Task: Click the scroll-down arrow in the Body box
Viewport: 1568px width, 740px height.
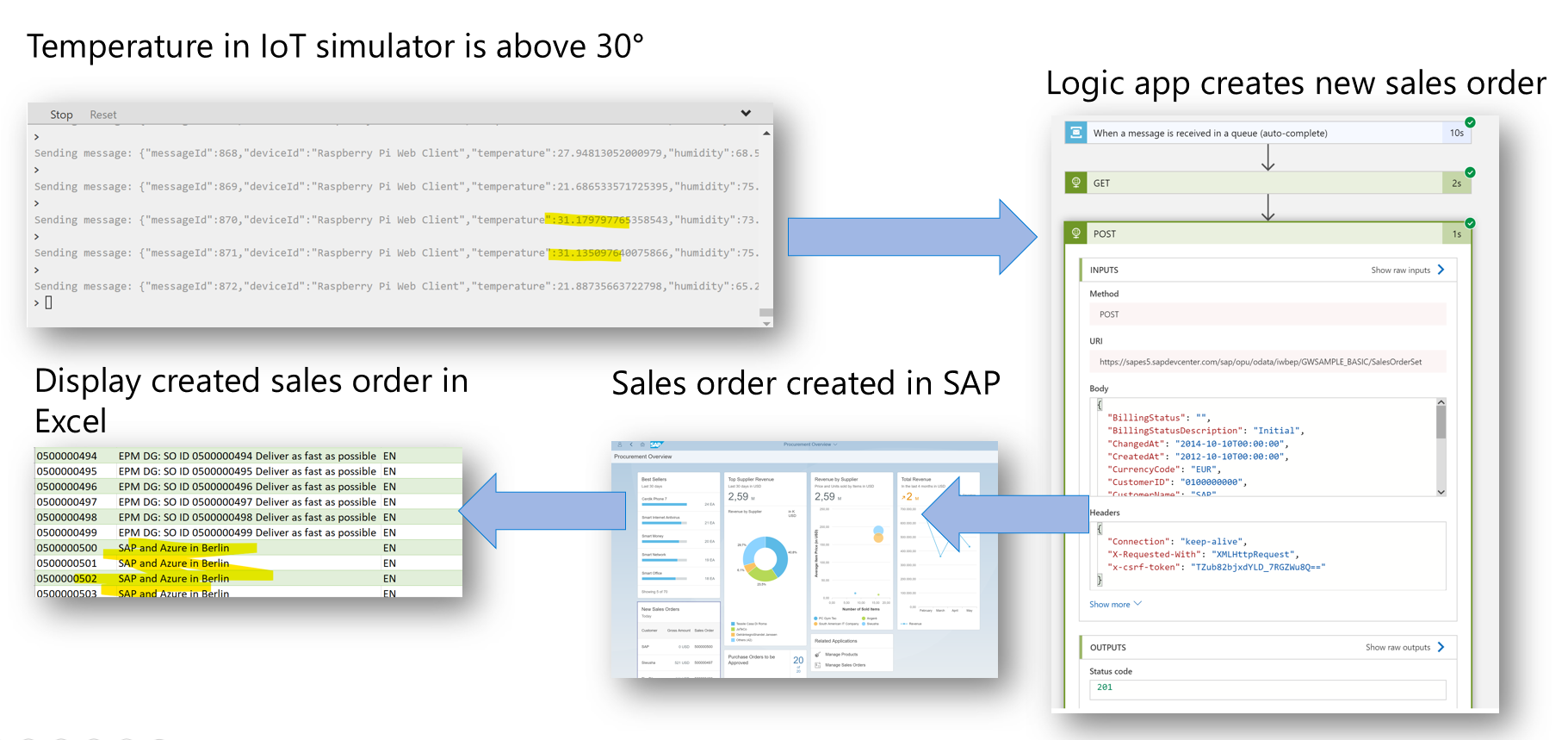Action: pyautogui.click(x=1441, y=492)
